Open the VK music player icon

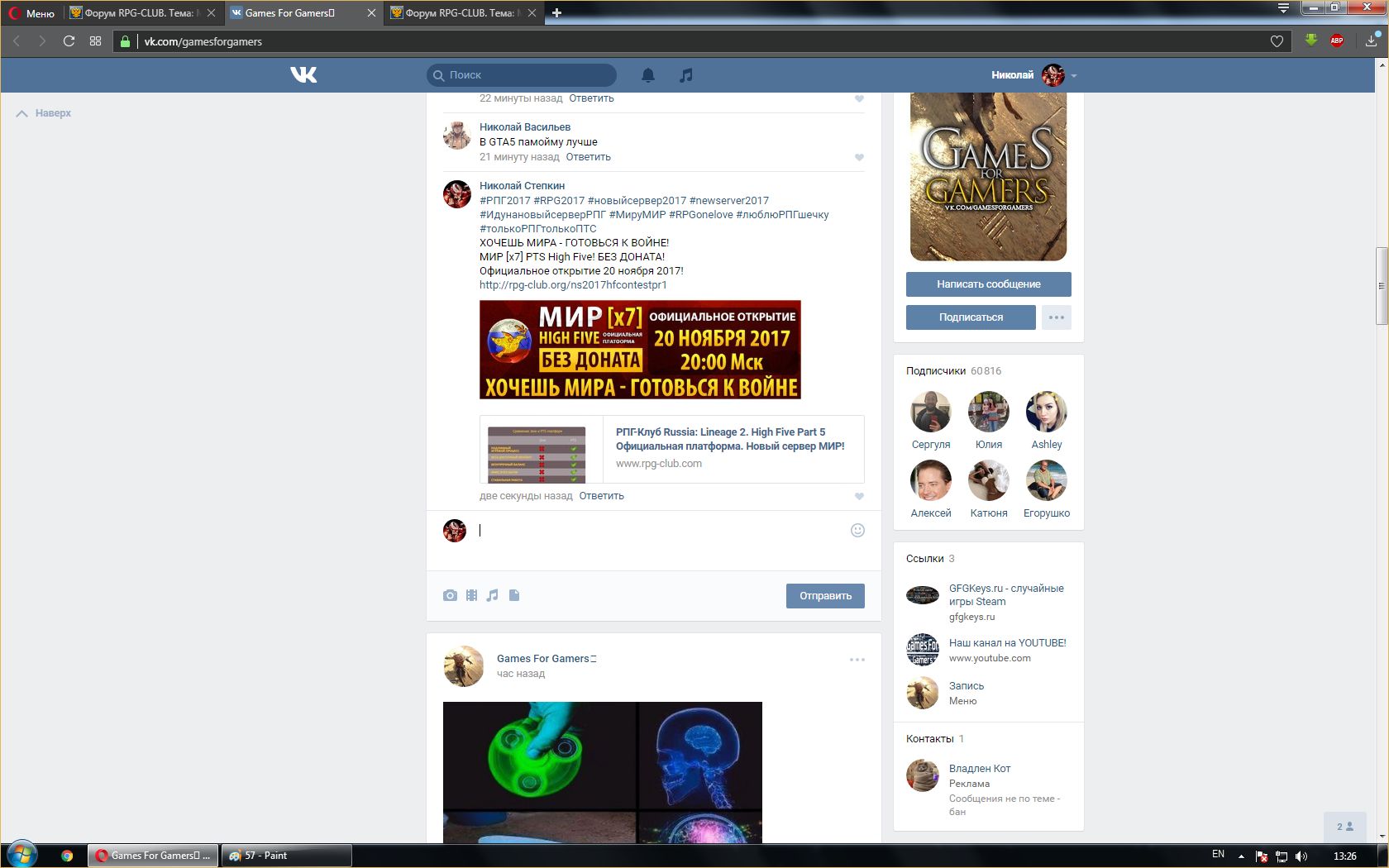pyautogui.click(x=685, y=75)
